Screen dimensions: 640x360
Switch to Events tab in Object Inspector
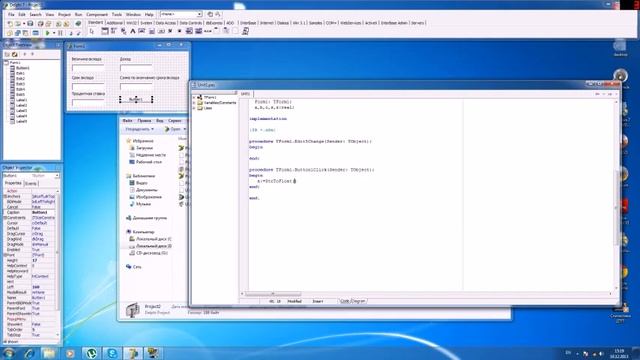pyautogui.click(x=31, y=184)
